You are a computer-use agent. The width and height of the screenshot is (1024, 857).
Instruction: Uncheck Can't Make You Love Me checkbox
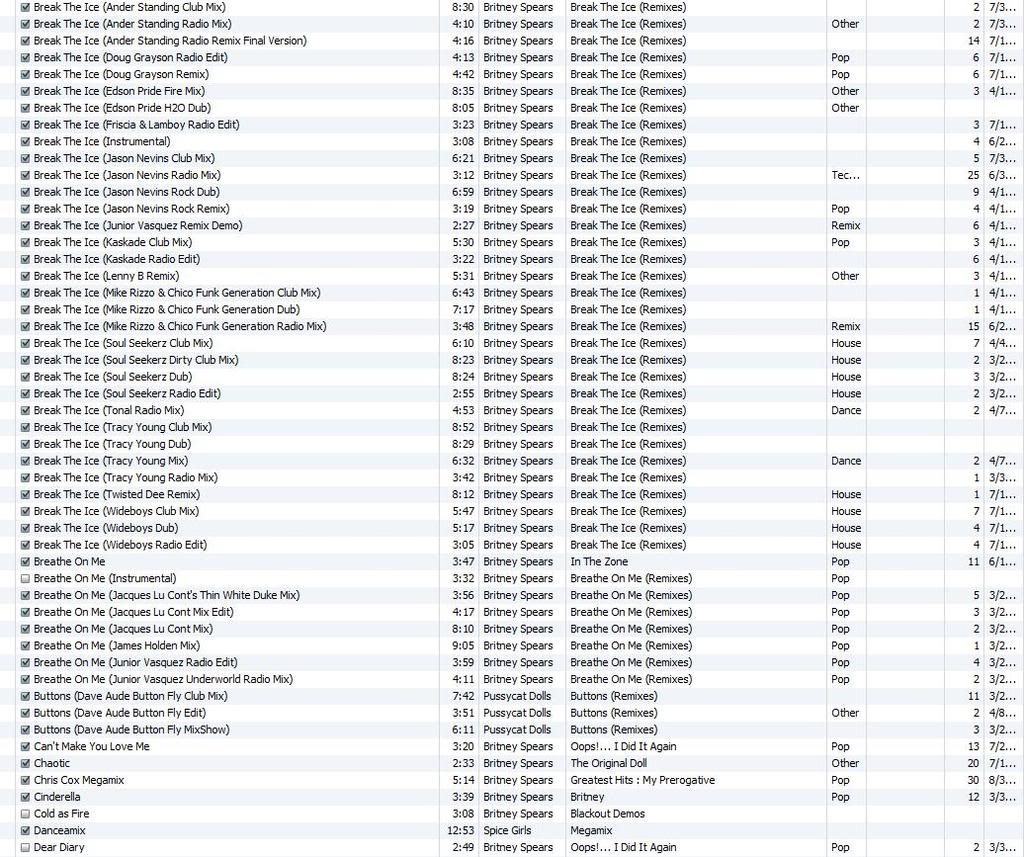click(x=25, y=747)
